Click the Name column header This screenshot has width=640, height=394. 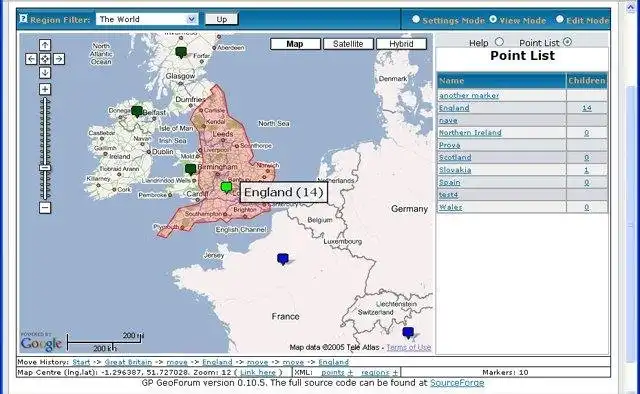[x=502, y=80]
